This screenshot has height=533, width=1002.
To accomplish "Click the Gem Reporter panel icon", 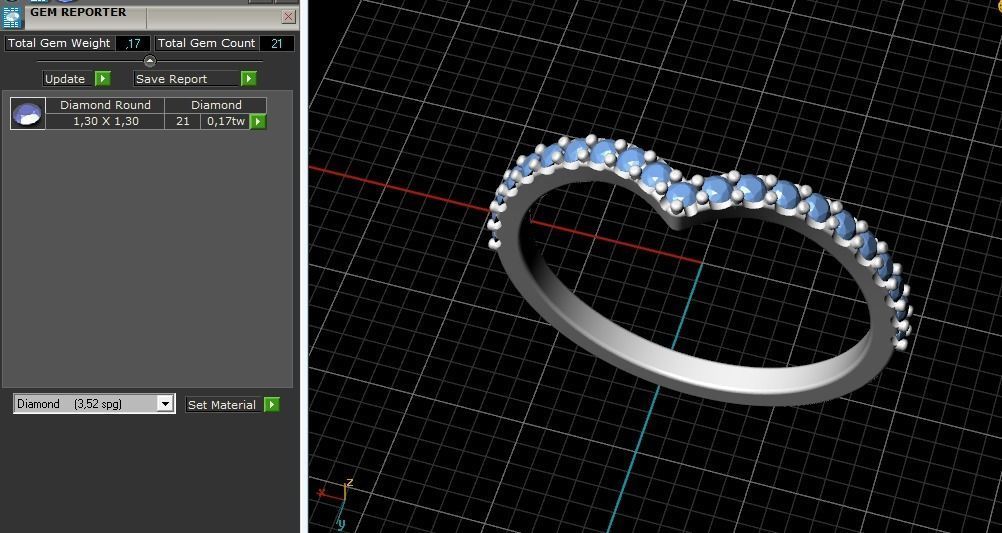I will pyautogui.click(x=12, y=17).
